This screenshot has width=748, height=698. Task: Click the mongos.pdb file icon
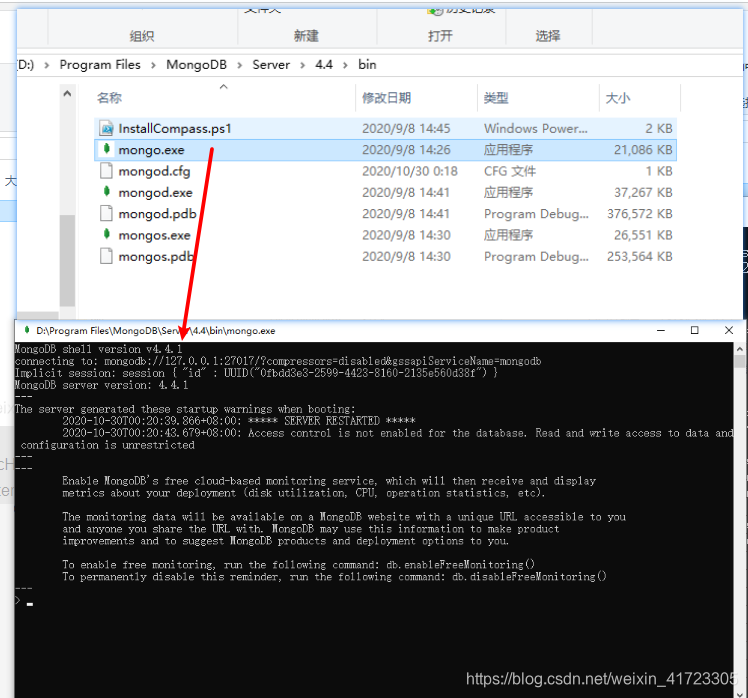click(x=106, y=256)
